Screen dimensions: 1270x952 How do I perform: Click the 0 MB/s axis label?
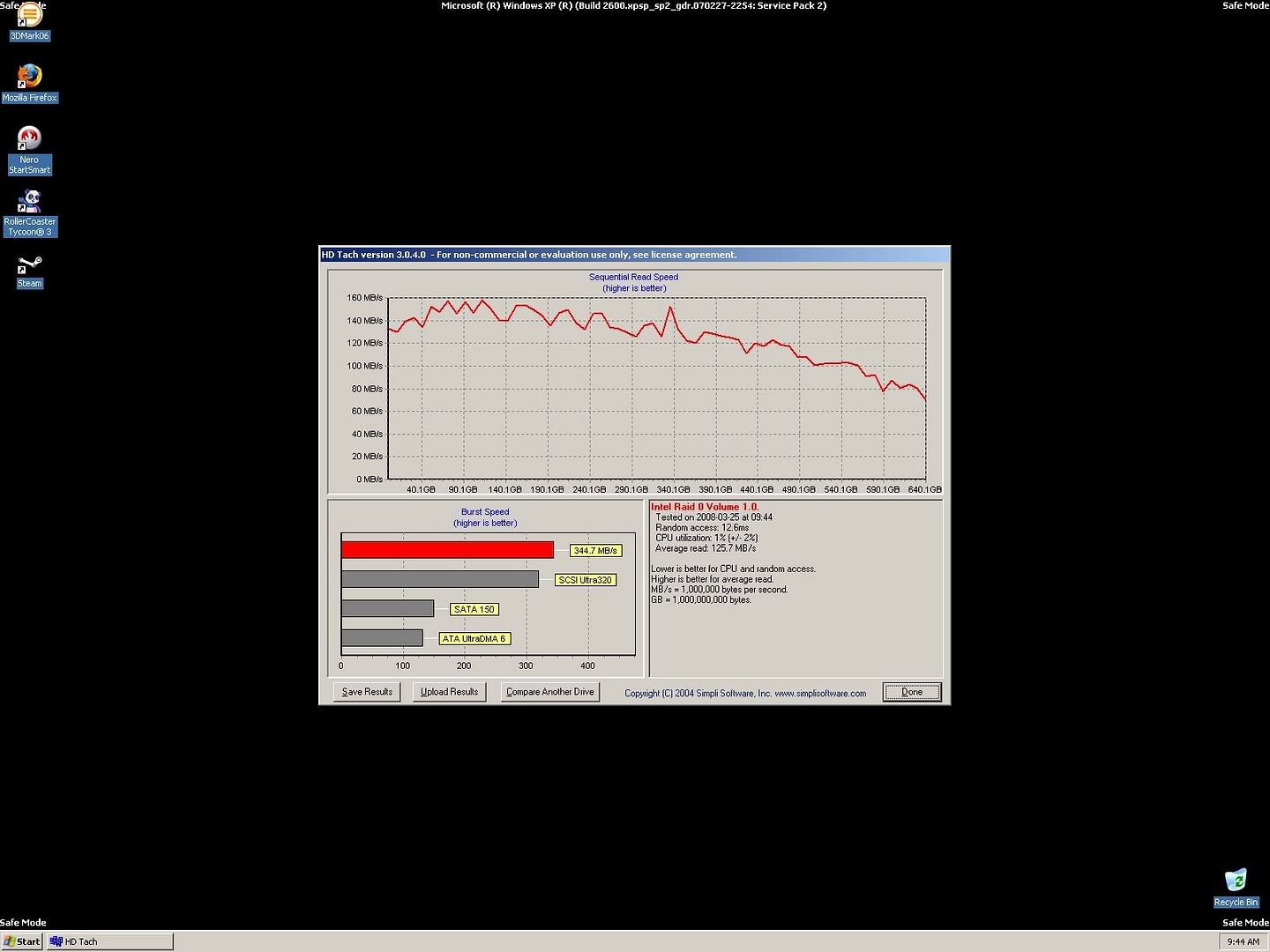370,480
